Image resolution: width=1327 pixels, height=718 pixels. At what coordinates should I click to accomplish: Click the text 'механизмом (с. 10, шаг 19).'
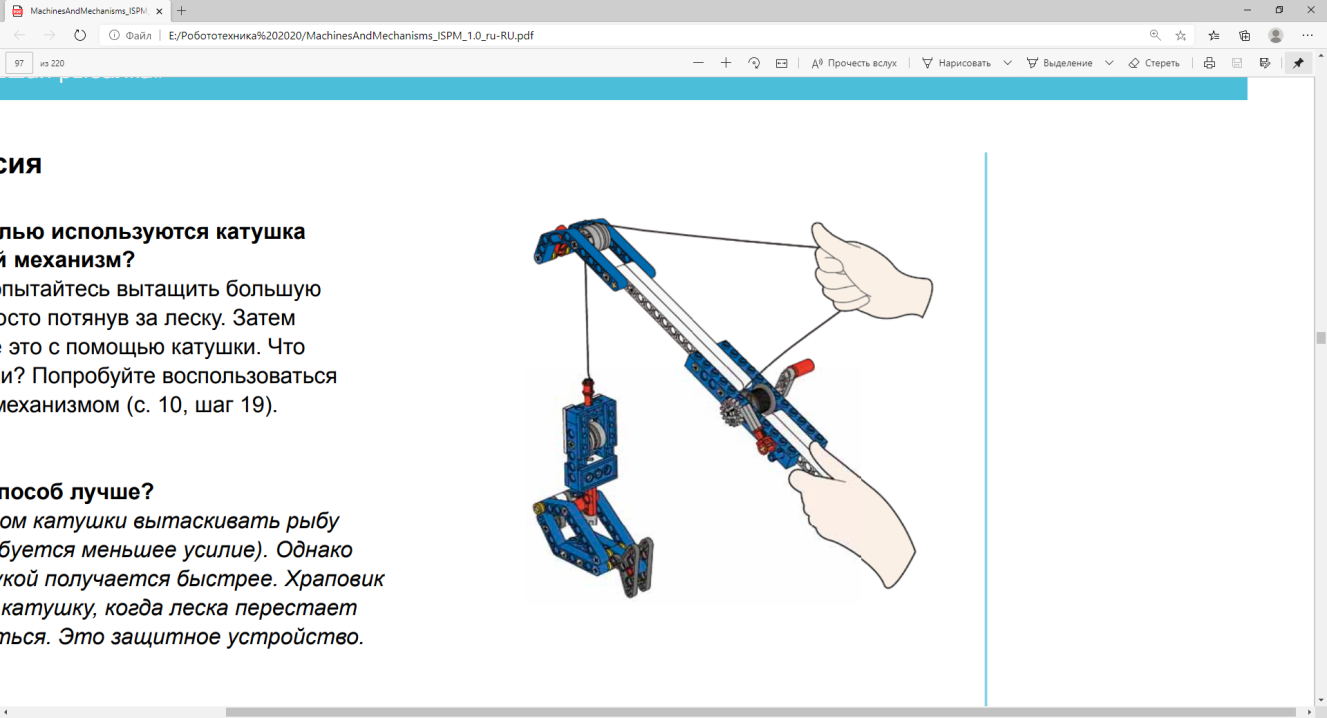click(x=137, y=406)
